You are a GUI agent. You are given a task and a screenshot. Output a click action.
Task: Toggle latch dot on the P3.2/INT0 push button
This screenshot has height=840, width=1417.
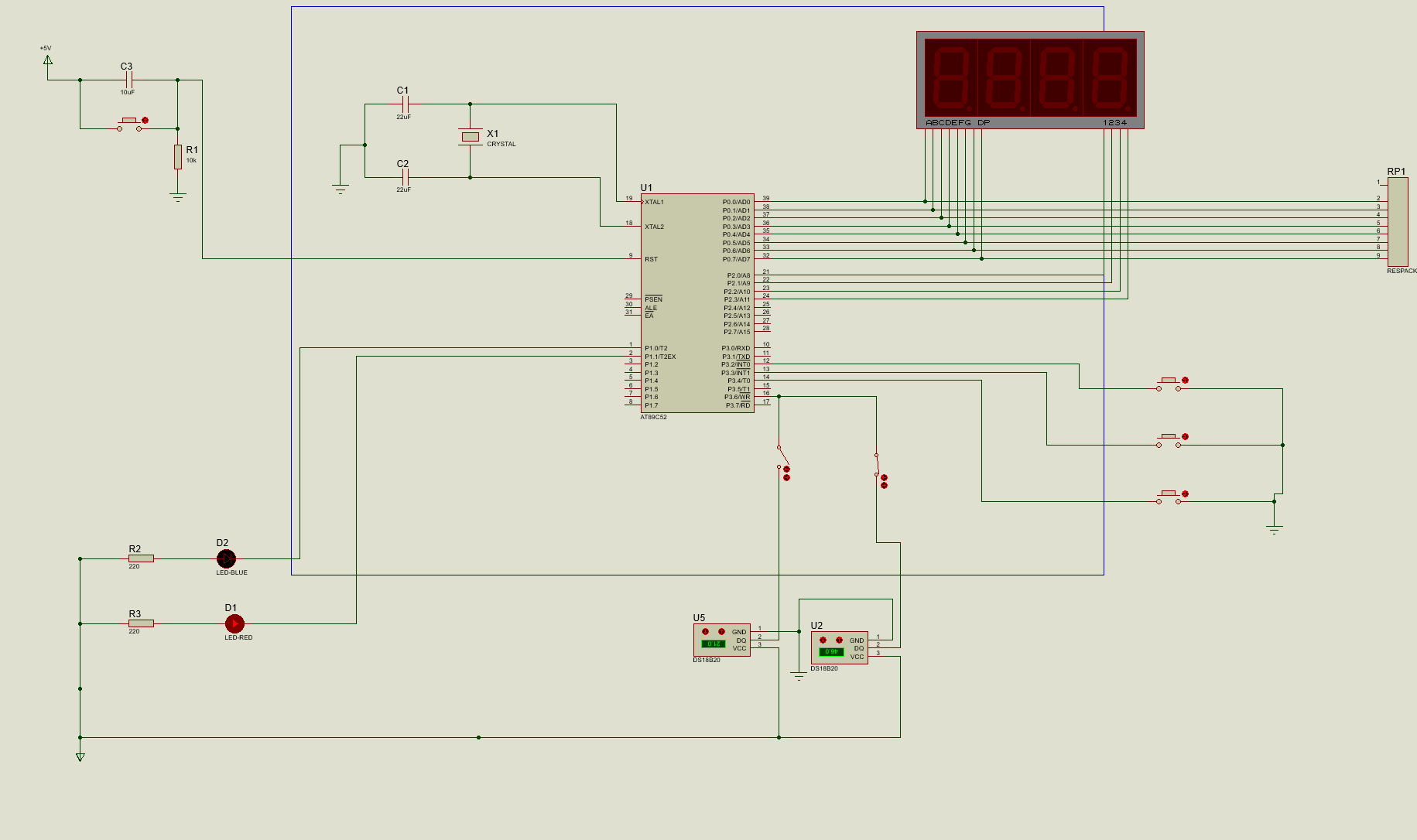[1185, 381]
